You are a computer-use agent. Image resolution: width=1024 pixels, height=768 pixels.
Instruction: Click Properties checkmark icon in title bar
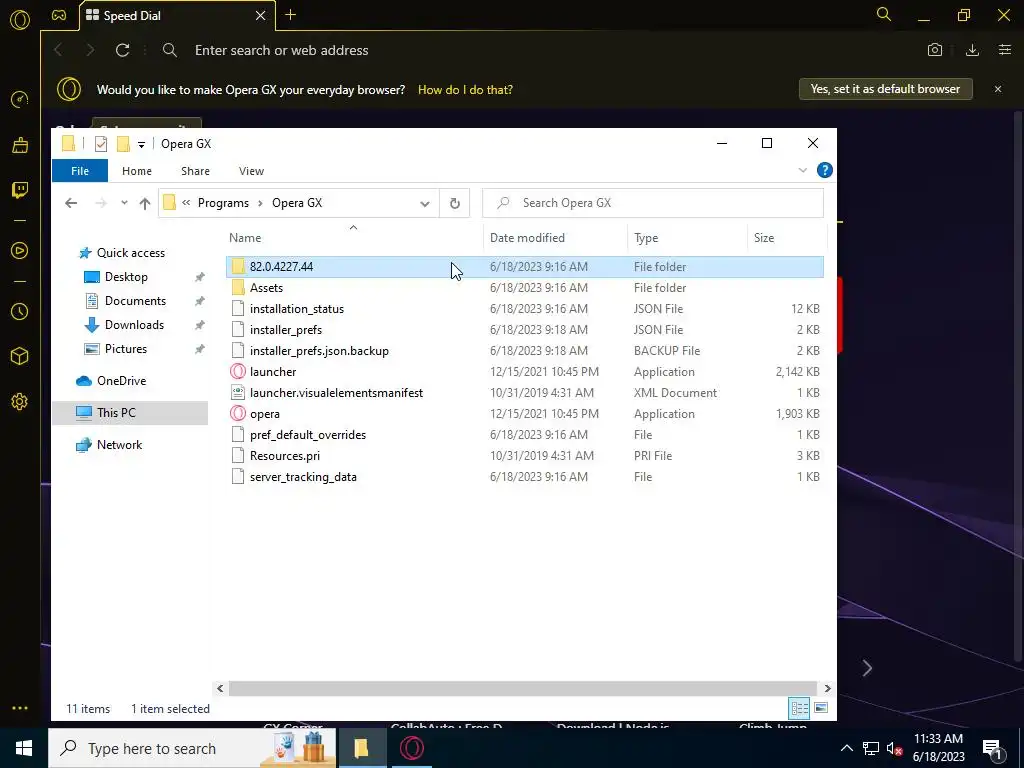point(101,144)
